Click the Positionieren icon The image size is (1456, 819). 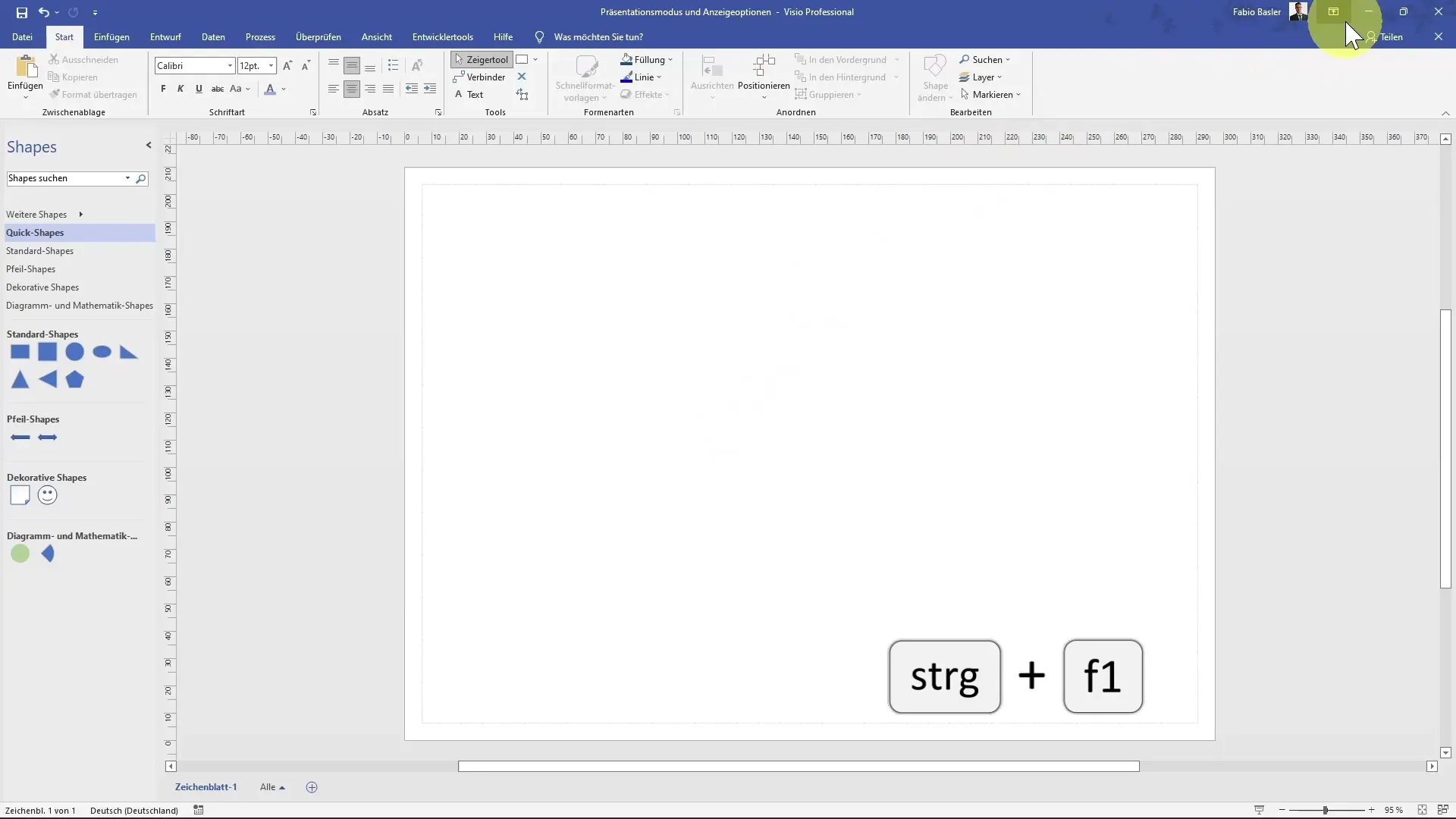tap(764, 65)
